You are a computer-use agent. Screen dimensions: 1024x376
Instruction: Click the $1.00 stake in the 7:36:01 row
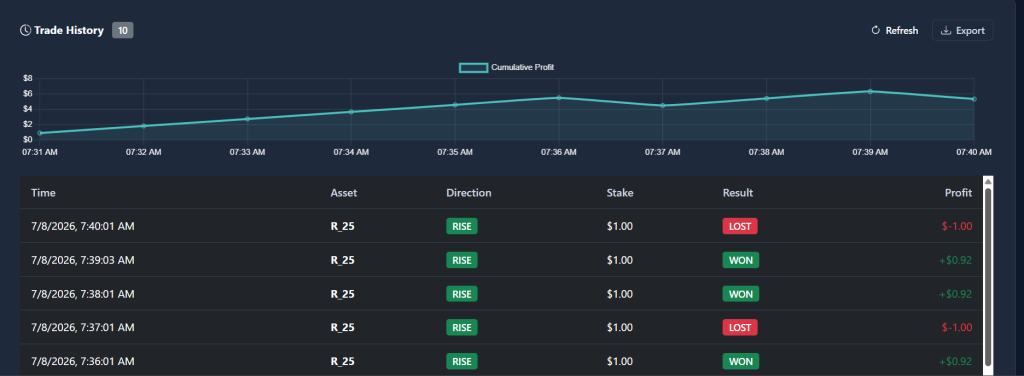tap(619, 361)
